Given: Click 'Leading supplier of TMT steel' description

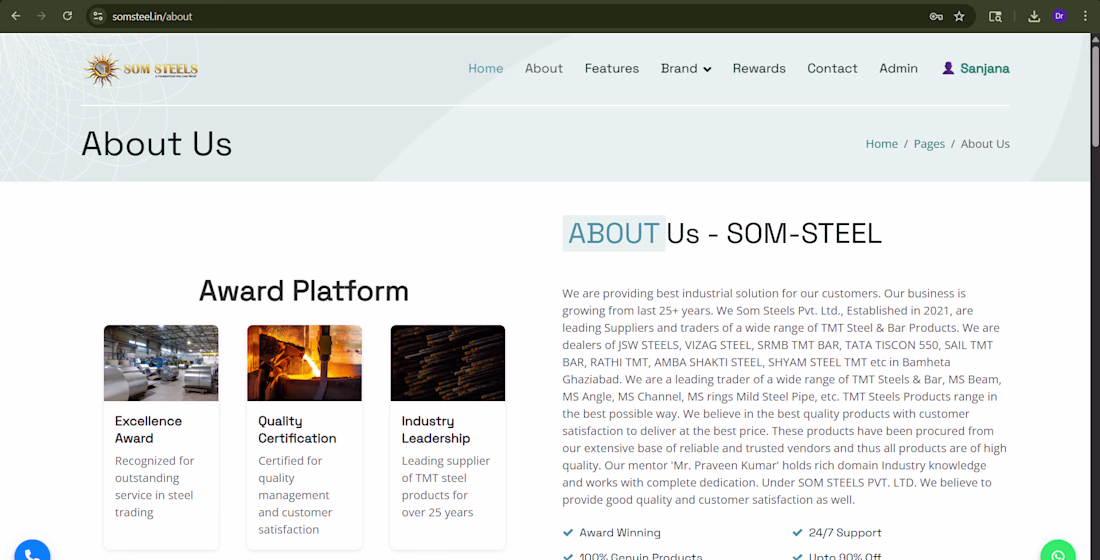Looking at the screenshot, I should tap(445, 486).
